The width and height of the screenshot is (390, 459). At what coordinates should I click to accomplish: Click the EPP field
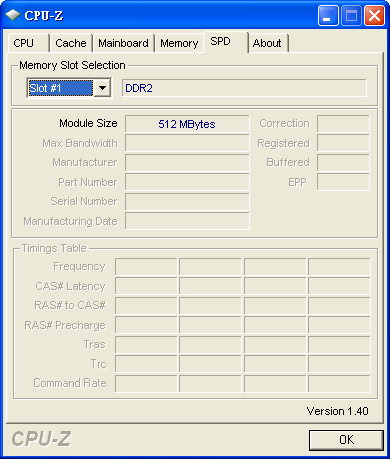pyautogui.click(x=343, y=182)
